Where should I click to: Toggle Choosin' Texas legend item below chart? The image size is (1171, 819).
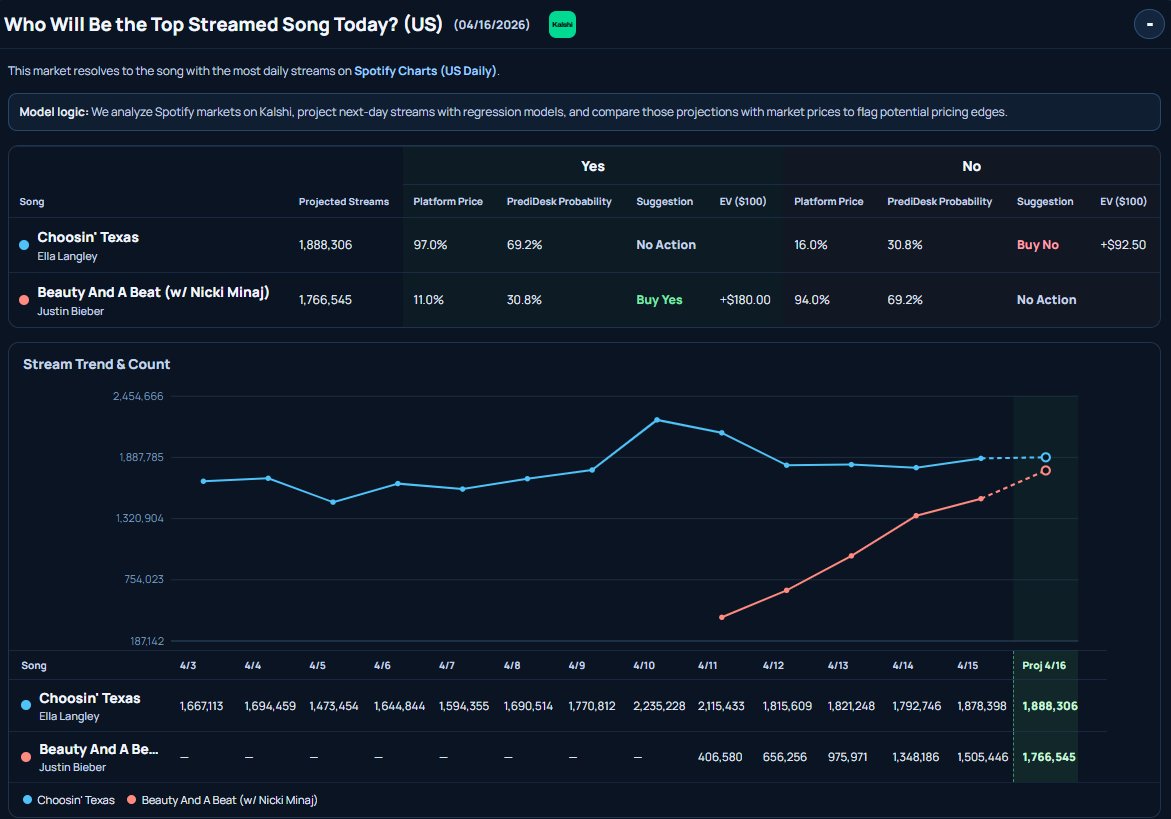coord(69,800)
